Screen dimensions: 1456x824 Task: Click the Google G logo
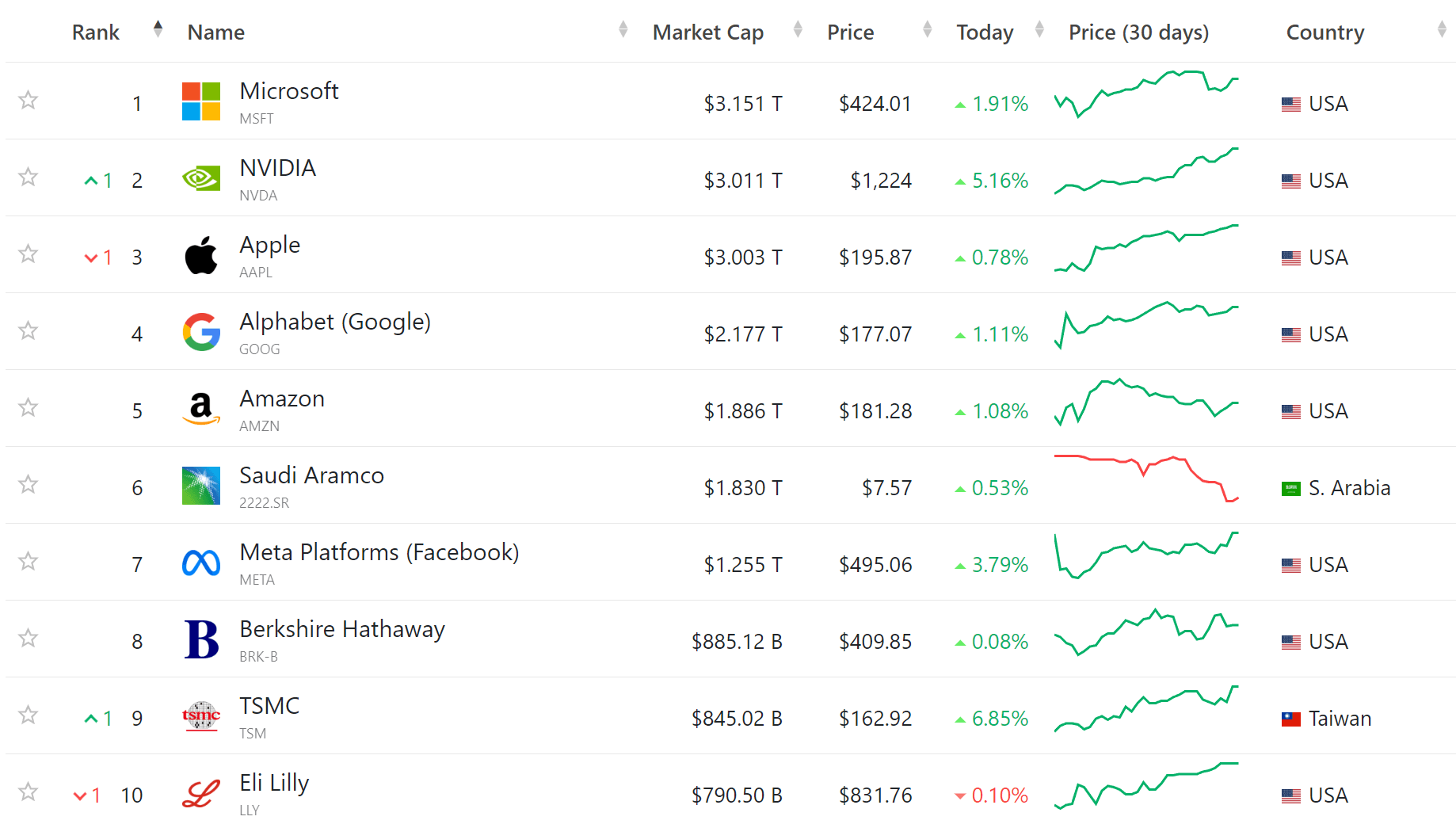(200, 332)
